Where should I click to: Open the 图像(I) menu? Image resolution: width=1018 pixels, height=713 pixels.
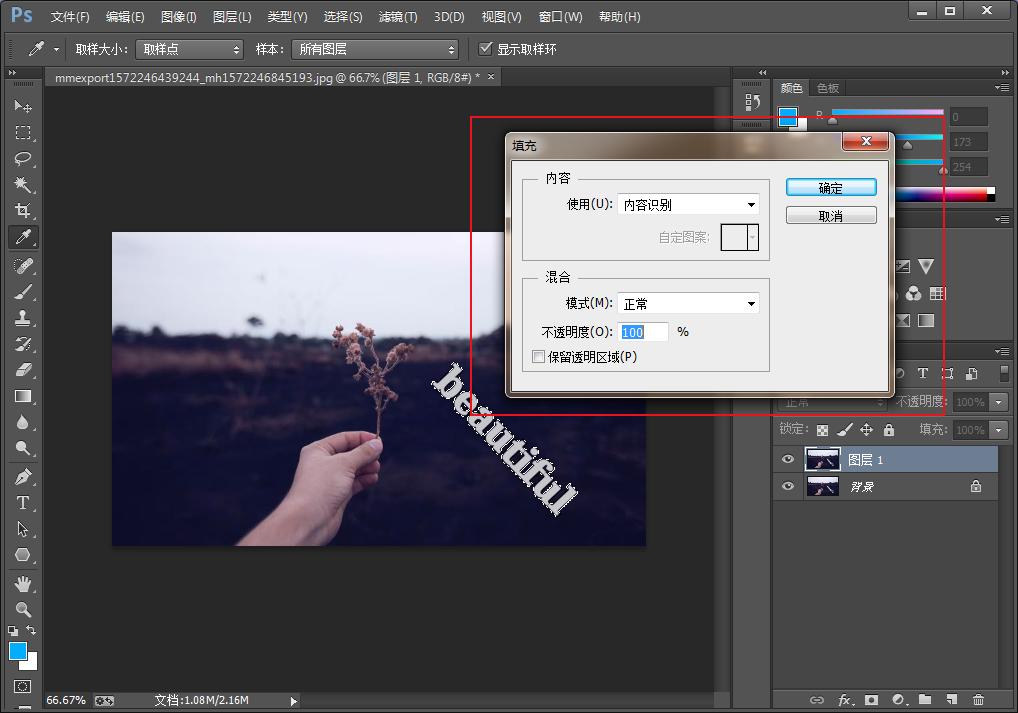pos(179,17)
